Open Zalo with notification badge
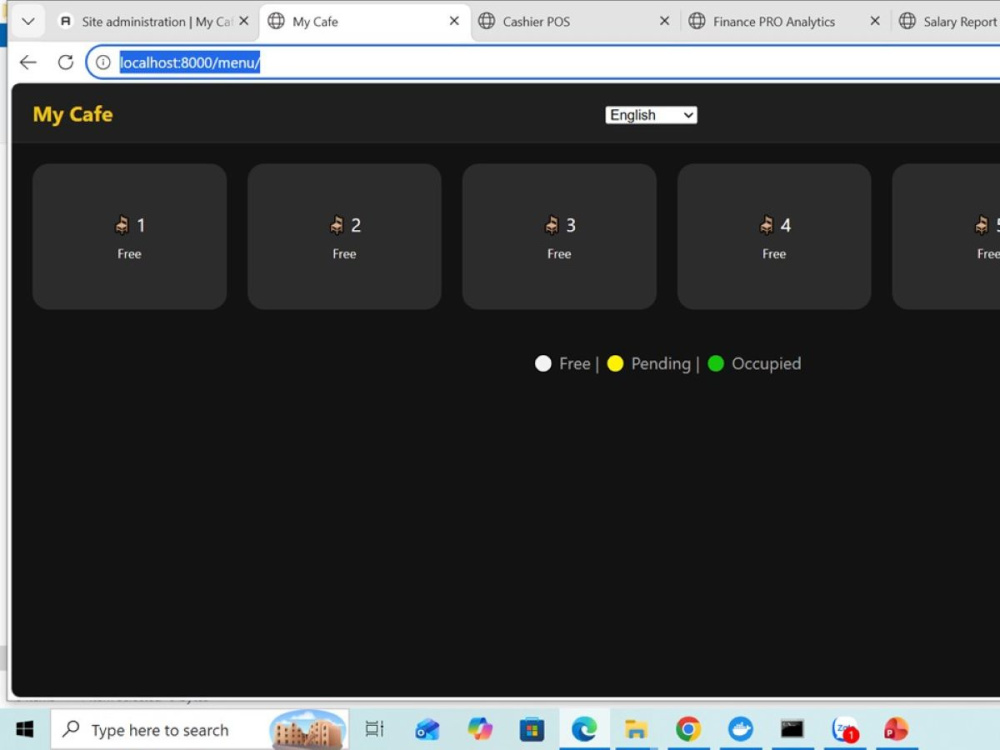This screenshot has width=1000, height=750. pyautogui.click(x=844, y=729)
